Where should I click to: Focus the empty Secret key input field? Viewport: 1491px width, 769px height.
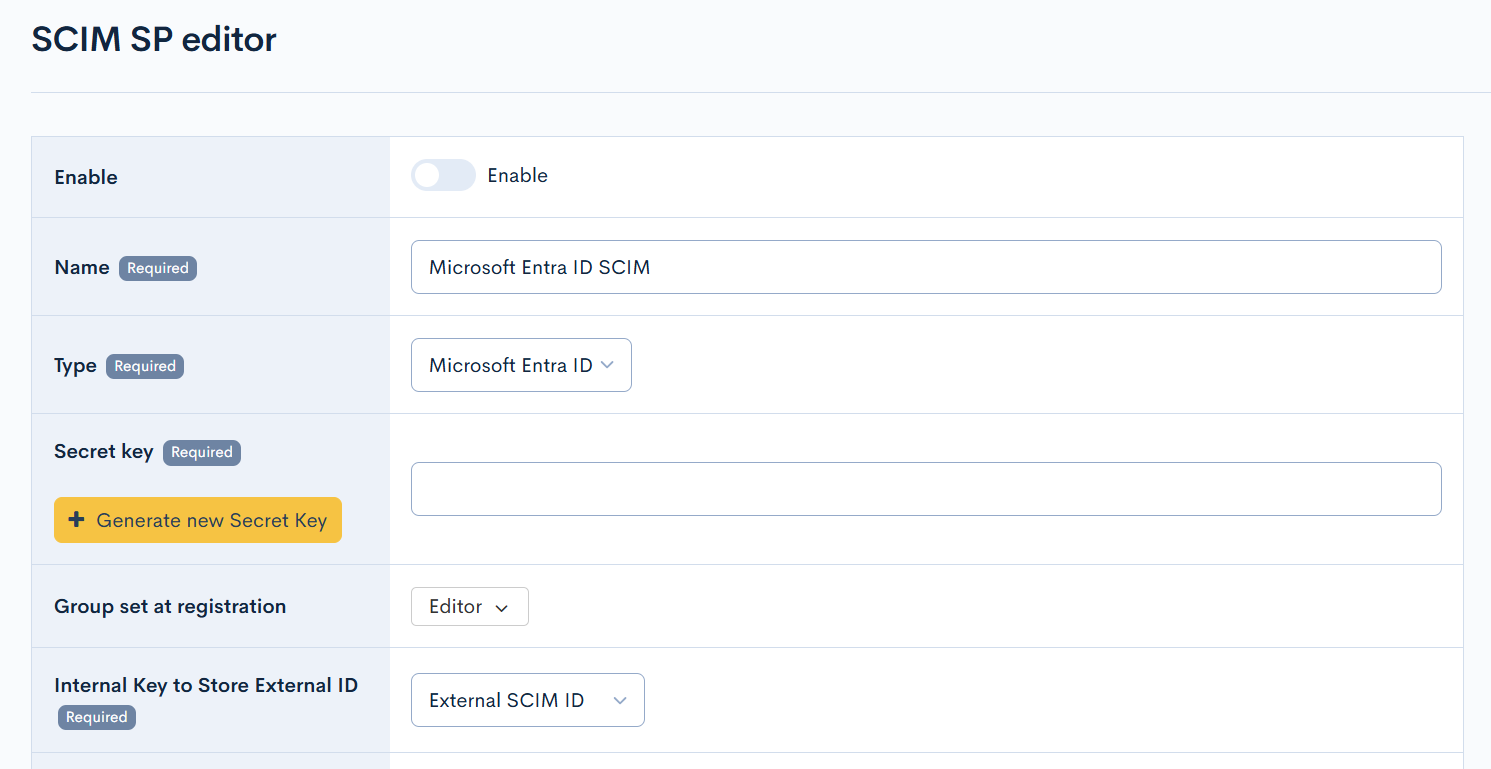tap(925, 489)
